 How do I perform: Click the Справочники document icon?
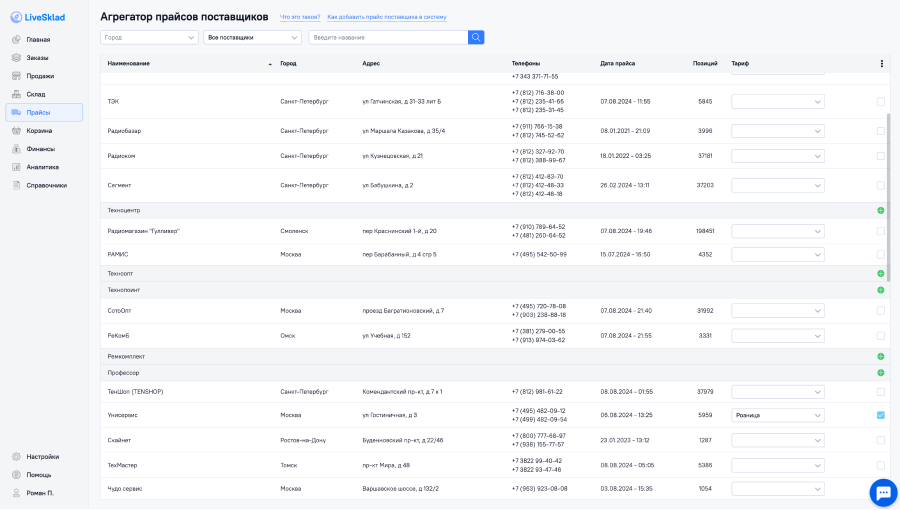coord(16,185)
